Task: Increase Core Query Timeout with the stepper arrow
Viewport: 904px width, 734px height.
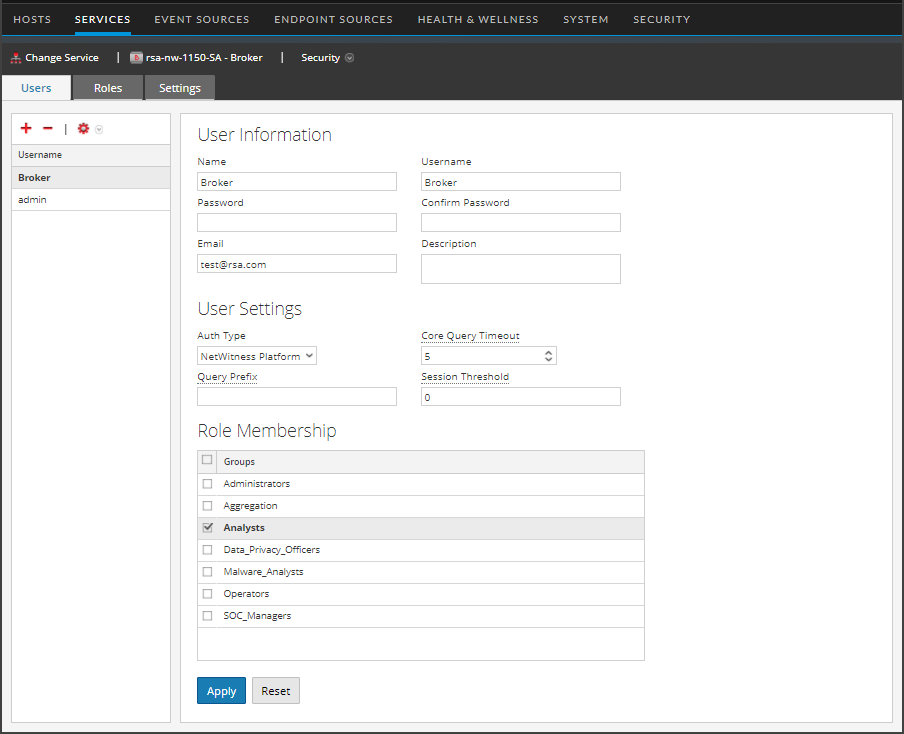Action: (x=548, y=351)
